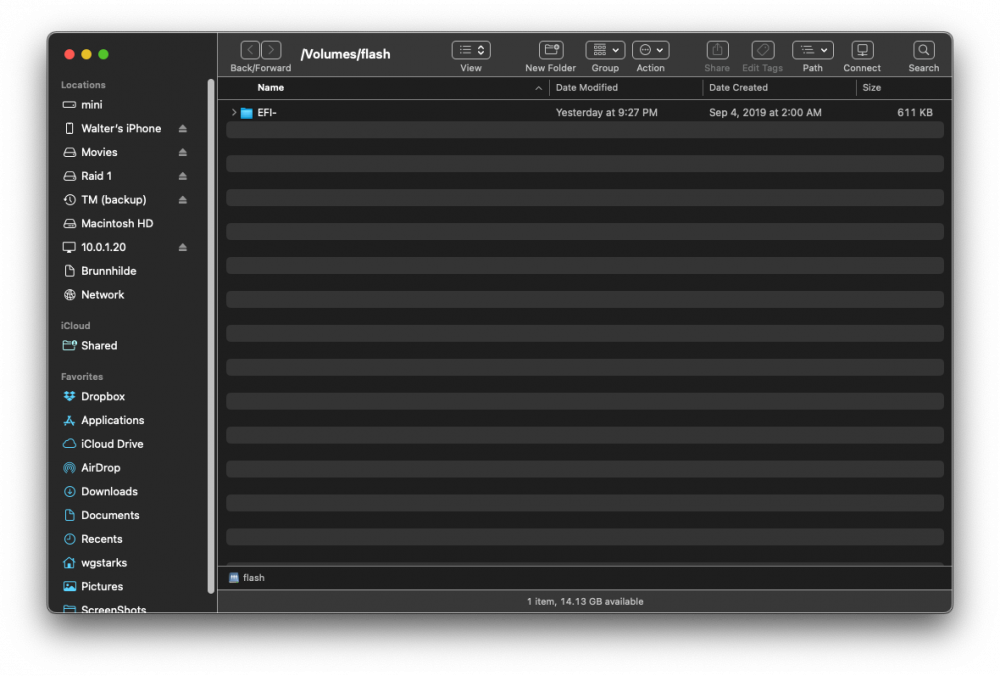This screenshot has width=1000, height=676.
Task: Go forward with the Forward arrow button
Action: [271, 50]
